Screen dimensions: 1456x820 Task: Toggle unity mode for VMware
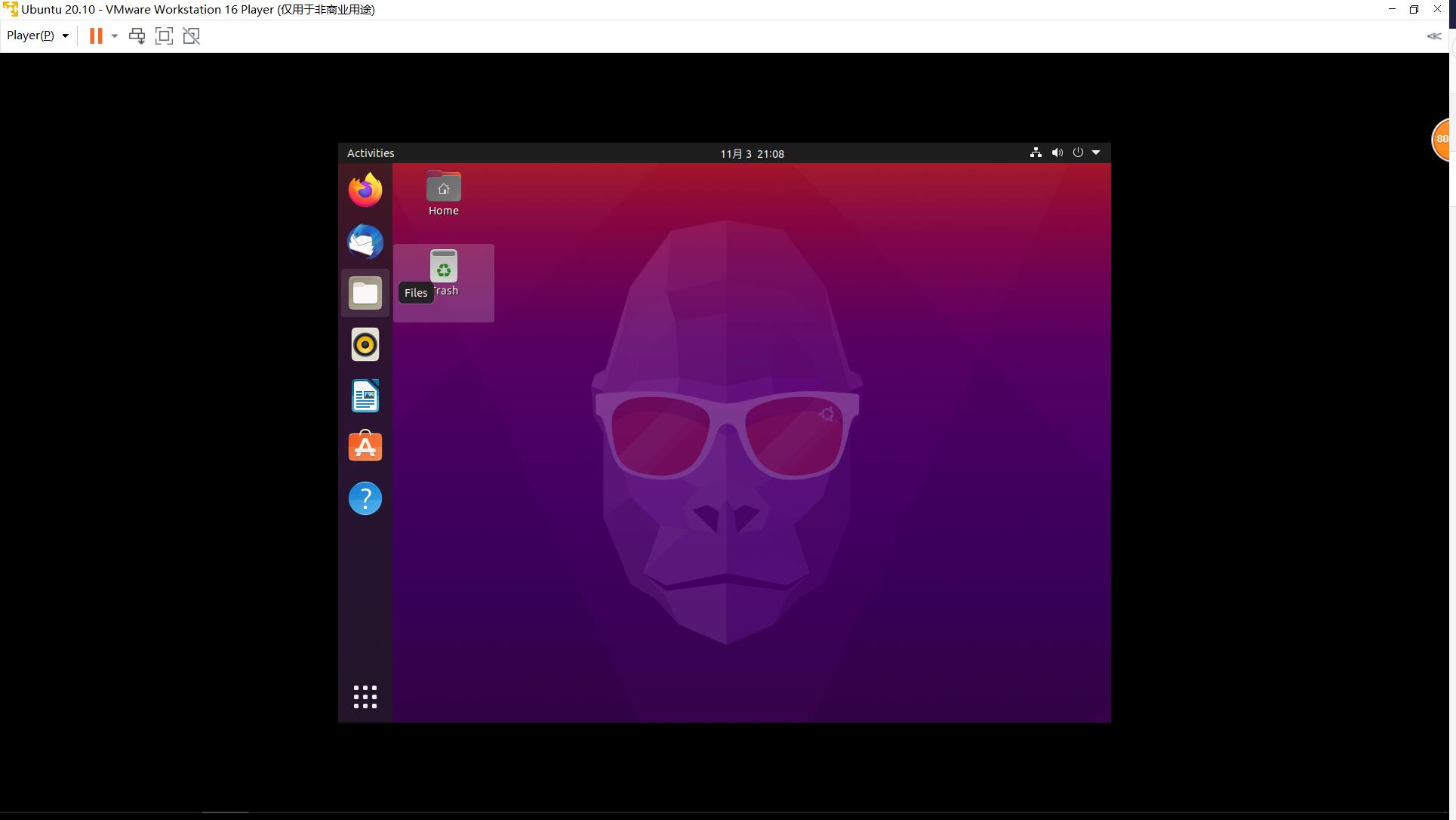coord(191,36)
